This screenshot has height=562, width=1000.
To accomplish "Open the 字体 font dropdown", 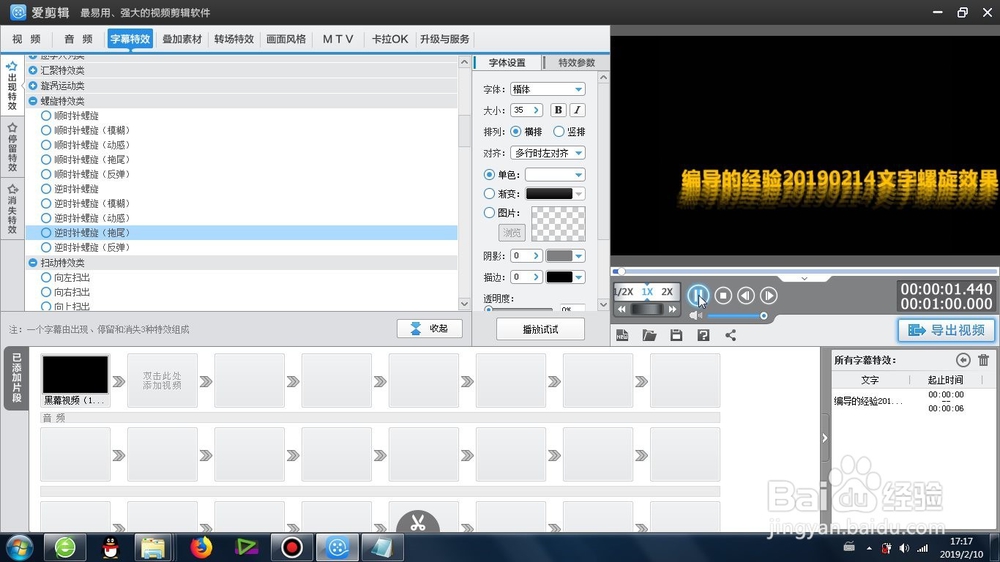I will (x=548, y=89).
